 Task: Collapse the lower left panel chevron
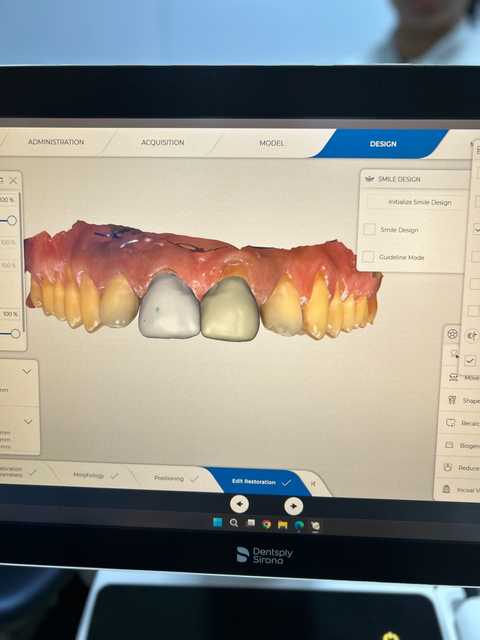[x=28, y=420]
